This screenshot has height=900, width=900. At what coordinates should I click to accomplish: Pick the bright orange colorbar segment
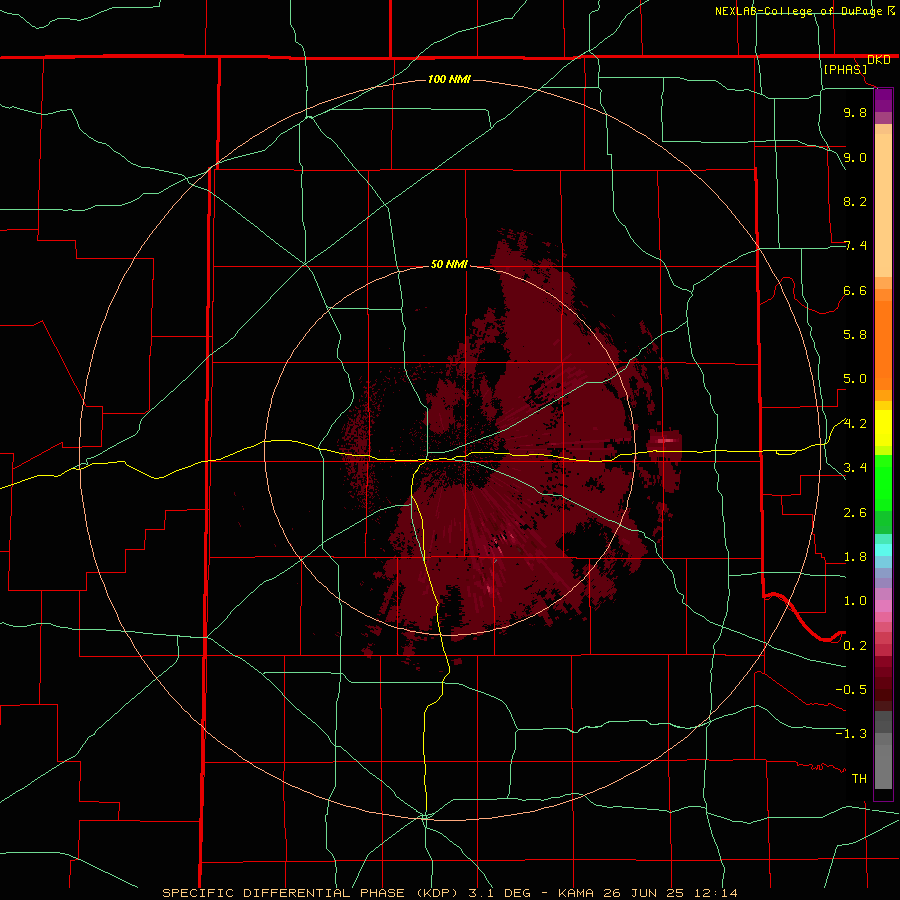[883, 344]
